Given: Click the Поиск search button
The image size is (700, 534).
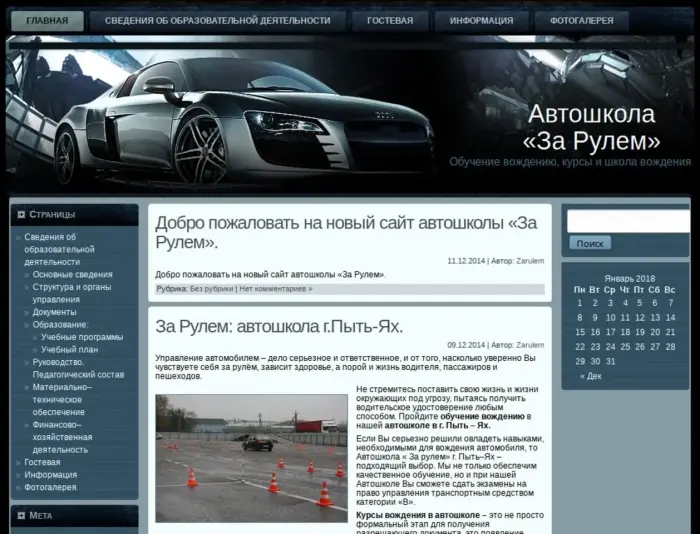Looking at the screenshot, I should [x=590, y=243].
